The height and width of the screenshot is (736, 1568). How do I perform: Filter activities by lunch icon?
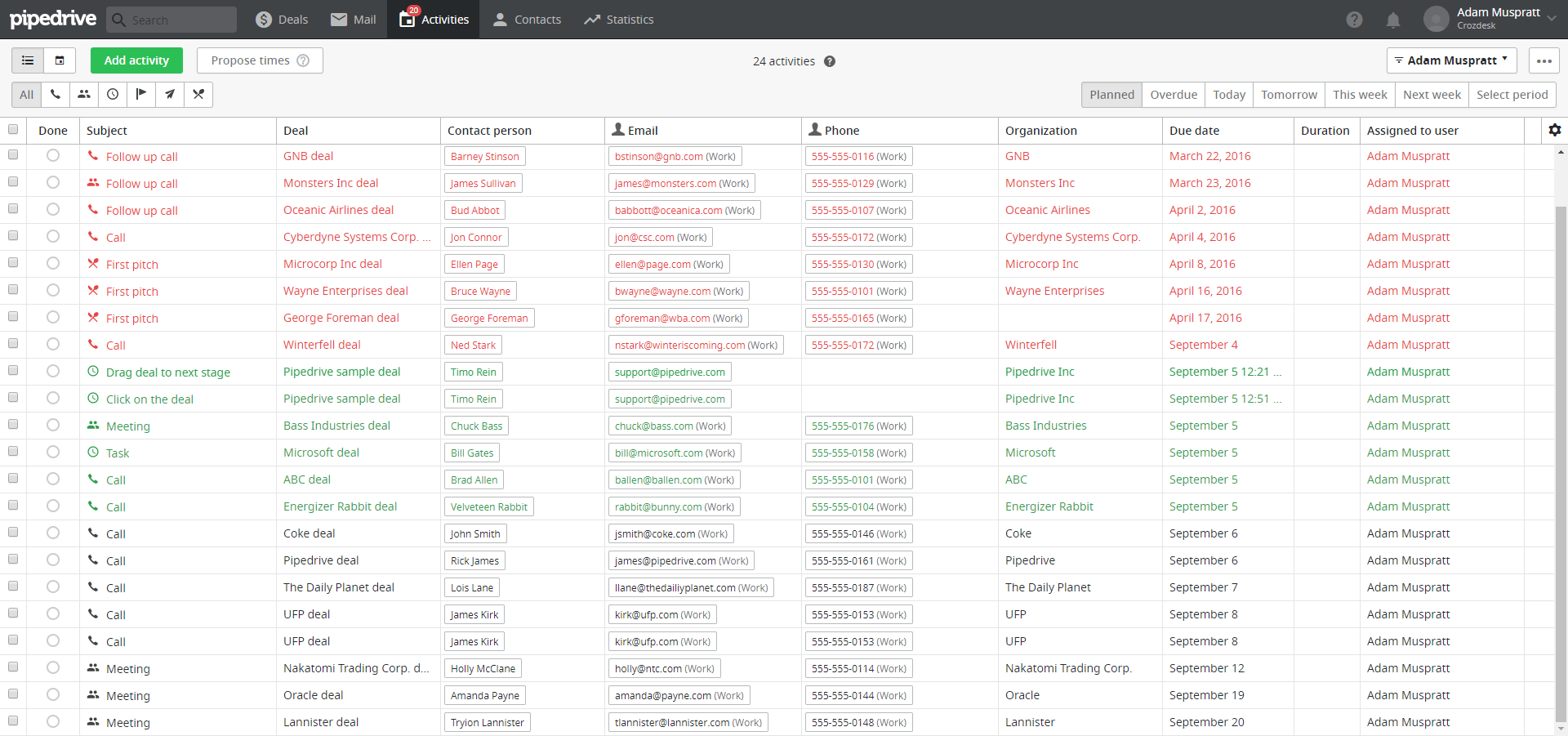click(198, 95)
